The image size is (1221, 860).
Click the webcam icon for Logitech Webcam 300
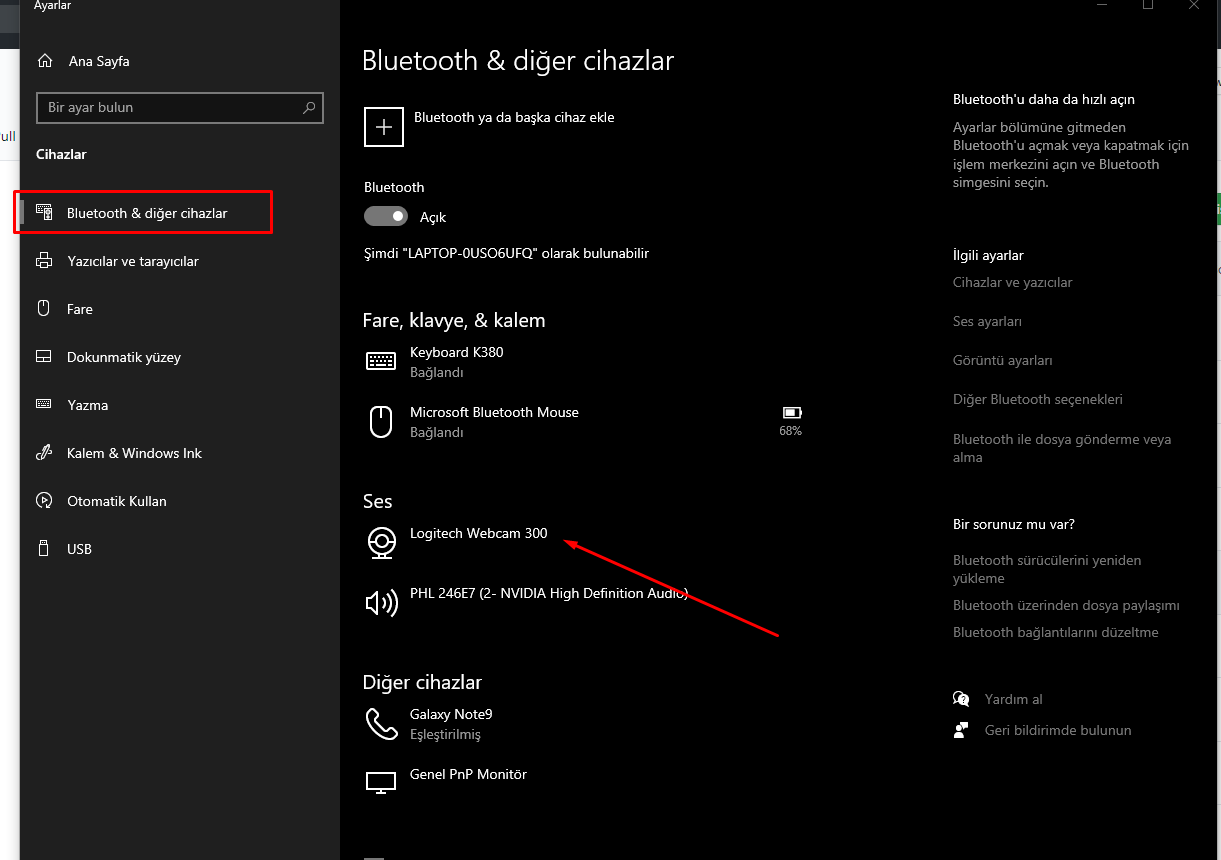(381, 543)
